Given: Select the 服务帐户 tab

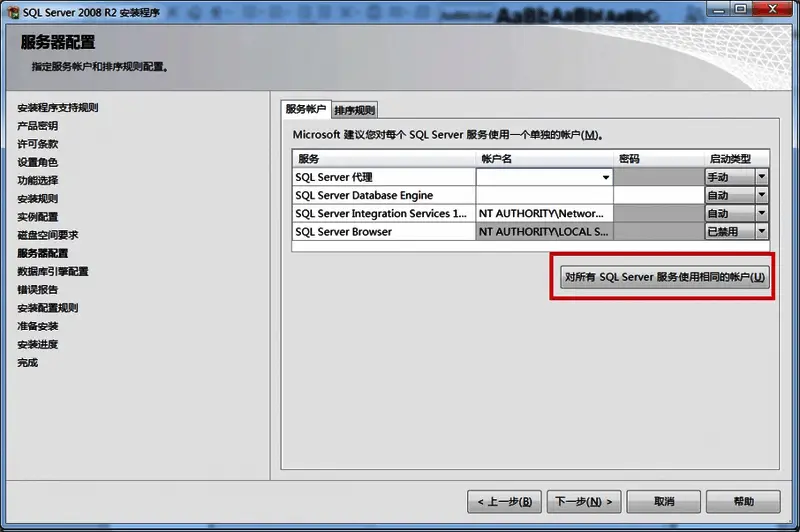Looking at the screenshot, I should tap(306, 109).
